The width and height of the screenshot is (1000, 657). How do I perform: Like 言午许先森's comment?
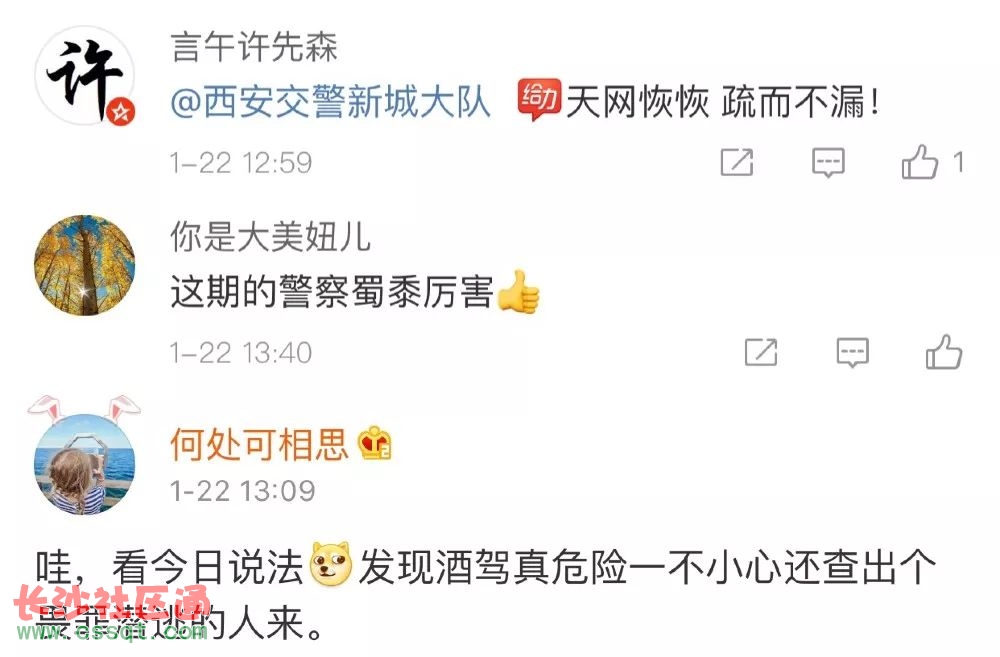(920, 162)
